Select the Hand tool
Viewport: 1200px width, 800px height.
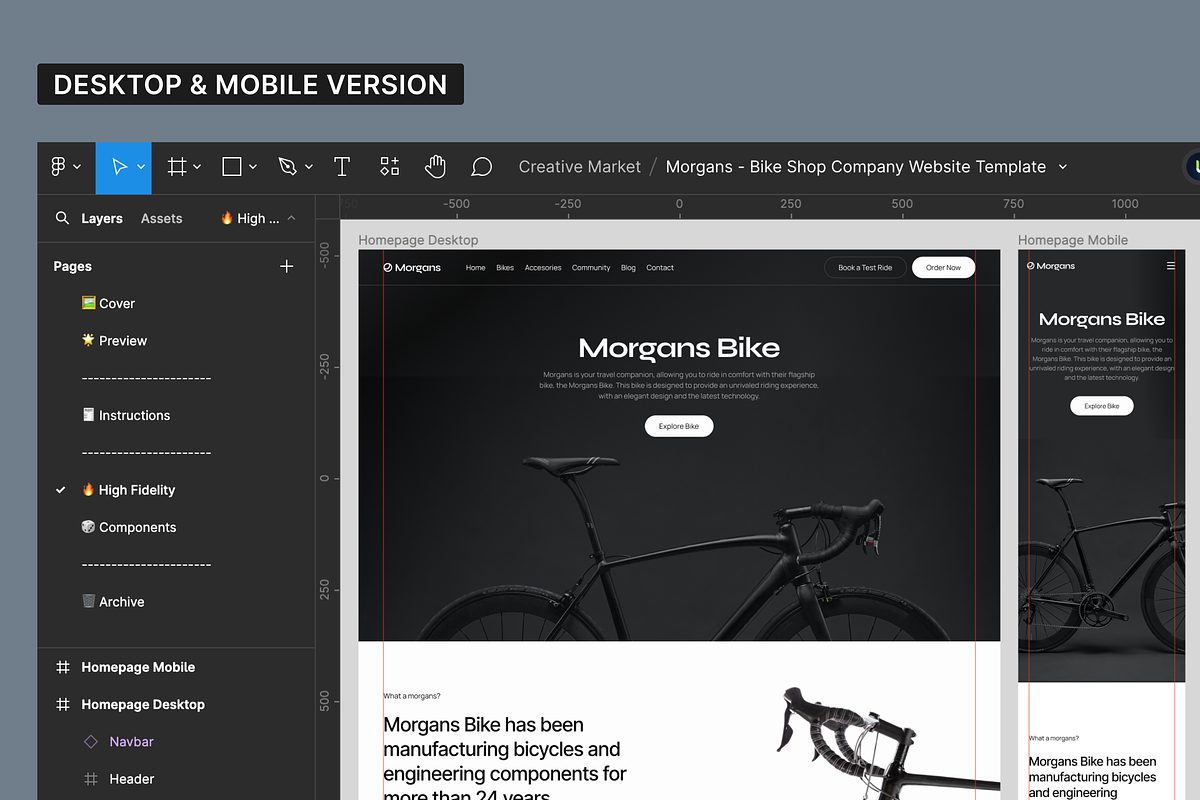(435, 167)
